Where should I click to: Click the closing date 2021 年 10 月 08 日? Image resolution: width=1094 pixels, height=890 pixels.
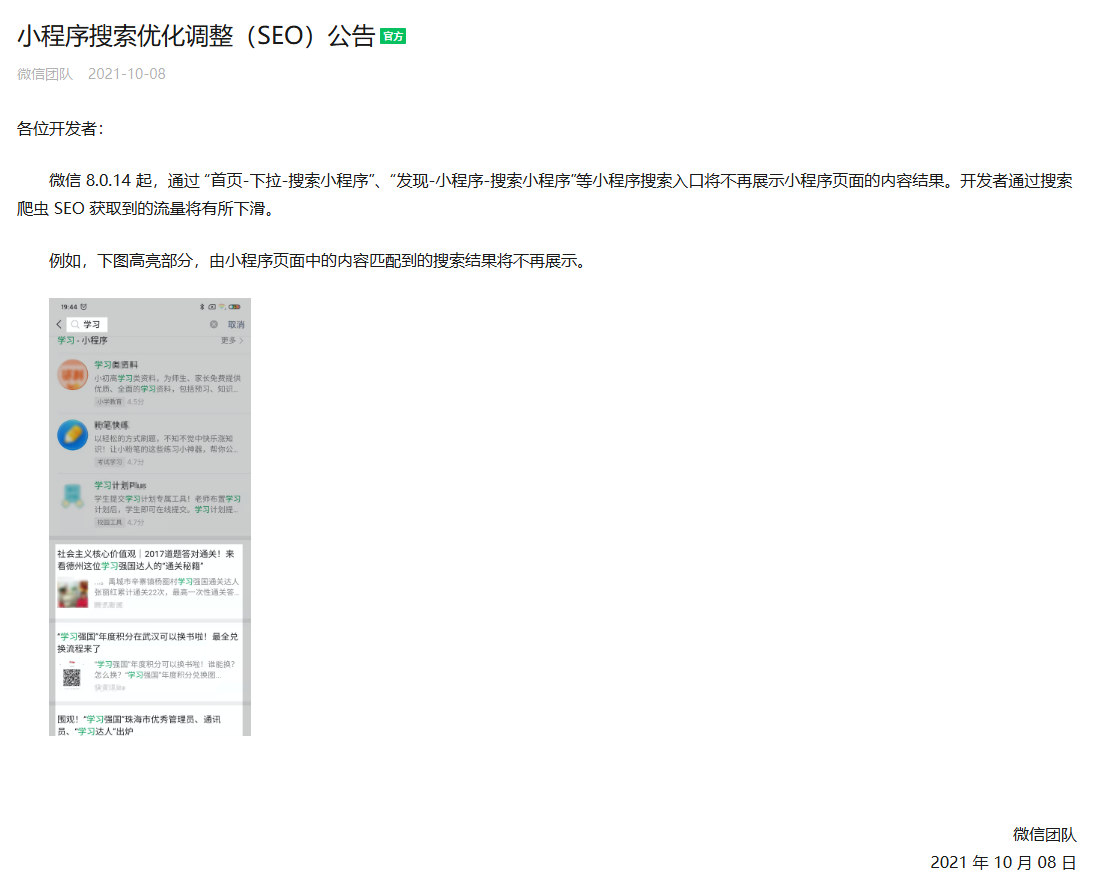click(1003, 863)
